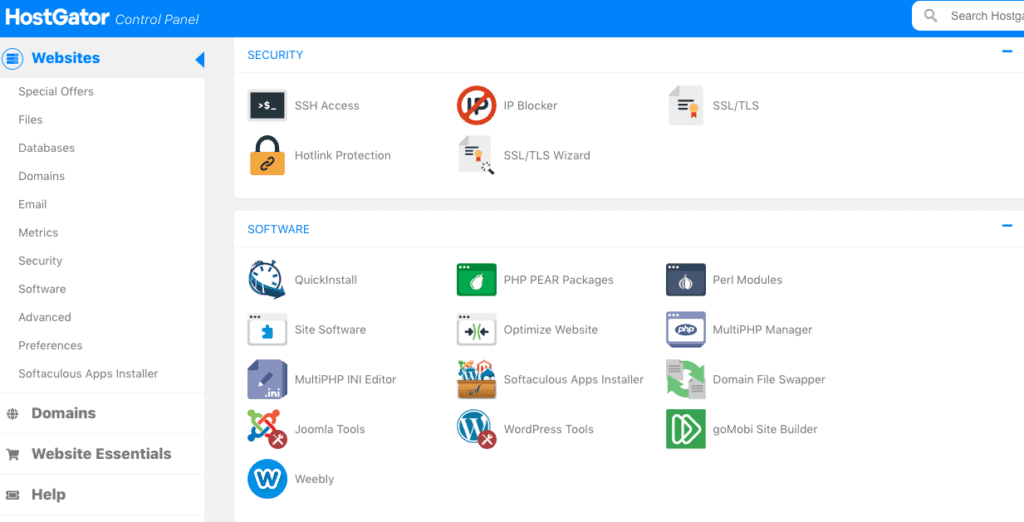This screenshot has height=522, width=1024.
Task: Open the WordPress Tools text link
Action: coord(549,429)
